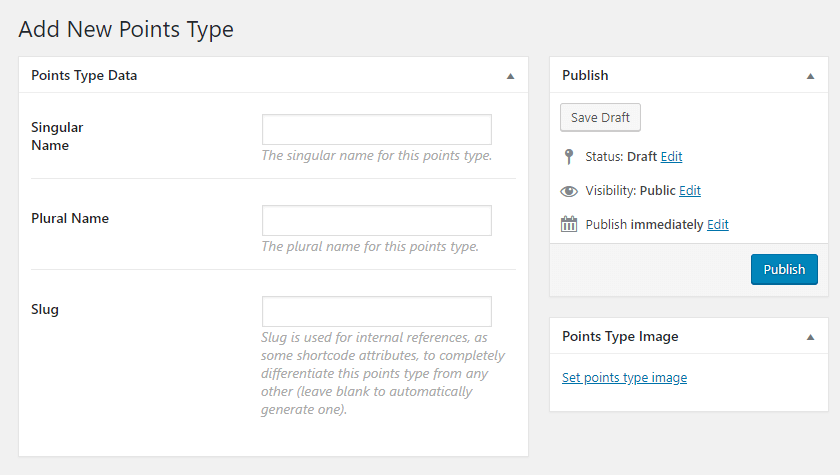Edit the publish immediately schedule
This screenshot has width=840, height=475.
point(718,224)
